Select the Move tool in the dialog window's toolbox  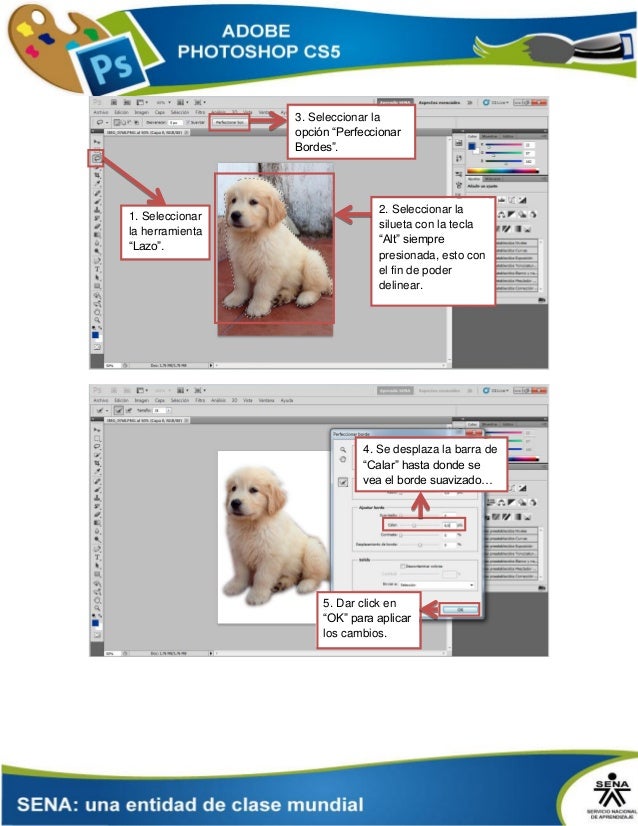tap(97, 430)
